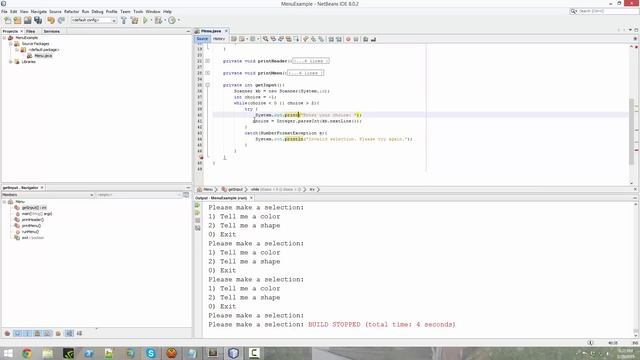Collapse the Source Packages node
This screenshot has height=360, width=640.
(11, 44)
